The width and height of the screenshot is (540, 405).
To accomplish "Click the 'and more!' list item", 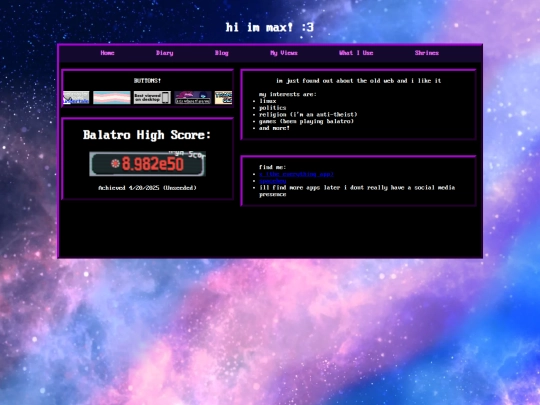I will coord(274,128).
